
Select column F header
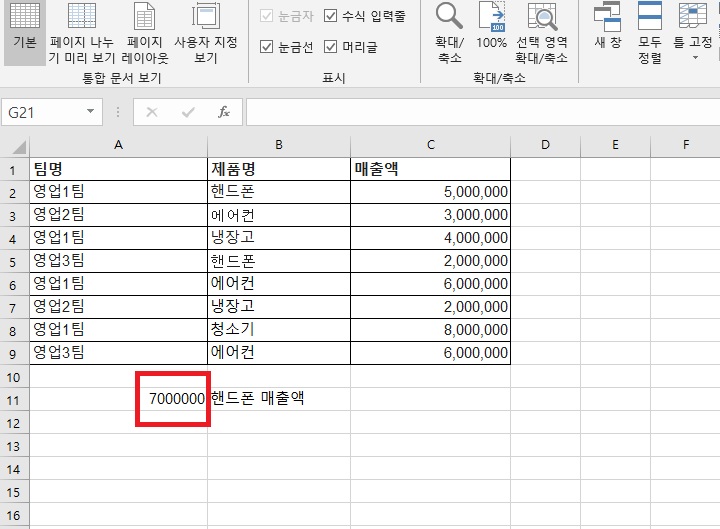point(686,145)
